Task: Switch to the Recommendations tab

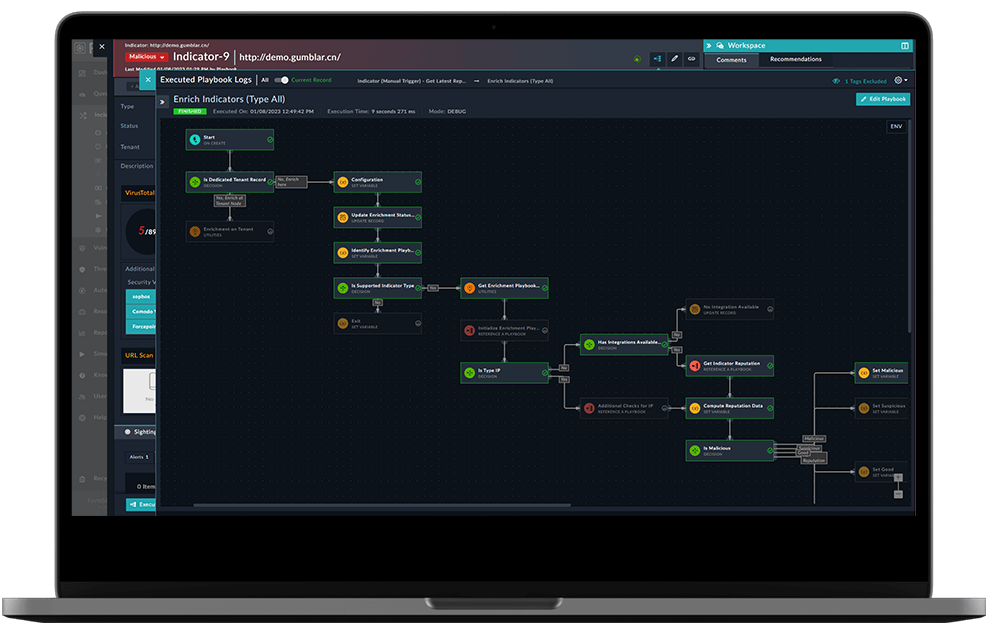Action: [795, 60]
